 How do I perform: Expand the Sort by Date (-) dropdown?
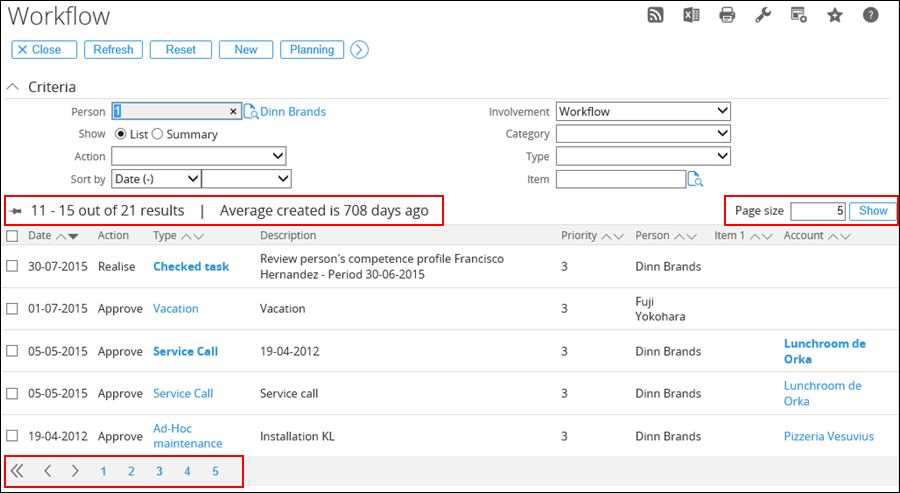pos(156,178)
